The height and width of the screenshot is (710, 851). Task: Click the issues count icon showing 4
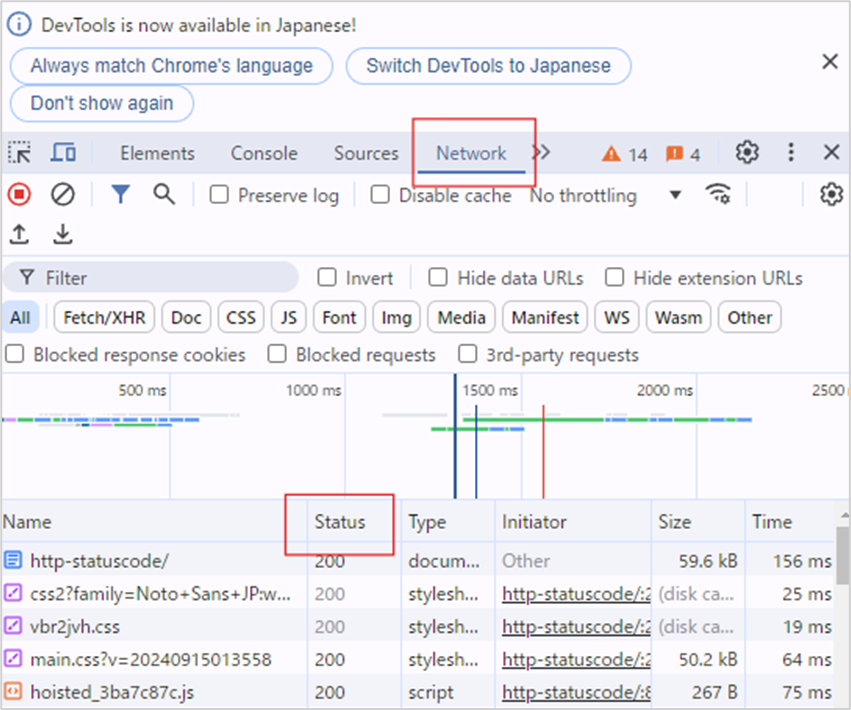pos(683,155)
